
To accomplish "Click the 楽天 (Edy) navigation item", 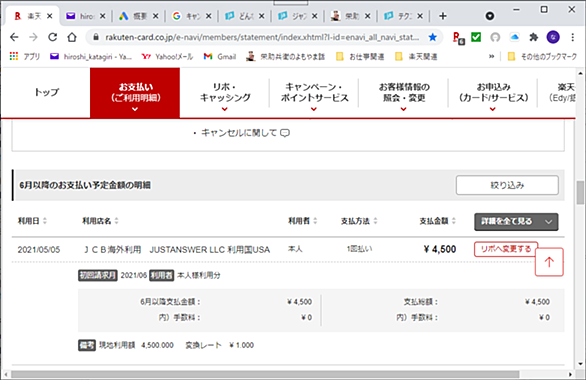I will click(562, 92).
